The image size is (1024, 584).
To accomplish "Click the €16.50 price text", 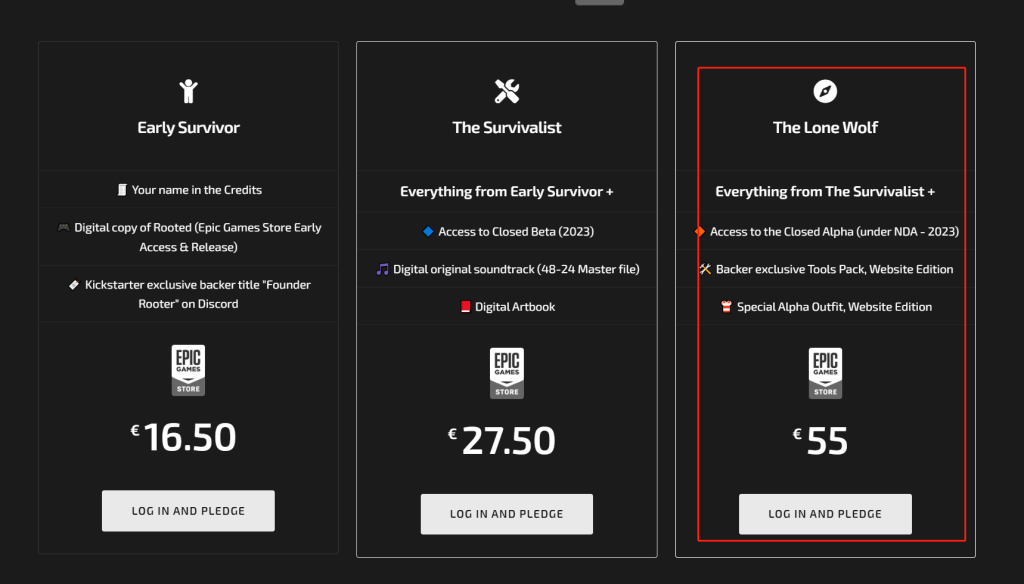I will [183, 437].
